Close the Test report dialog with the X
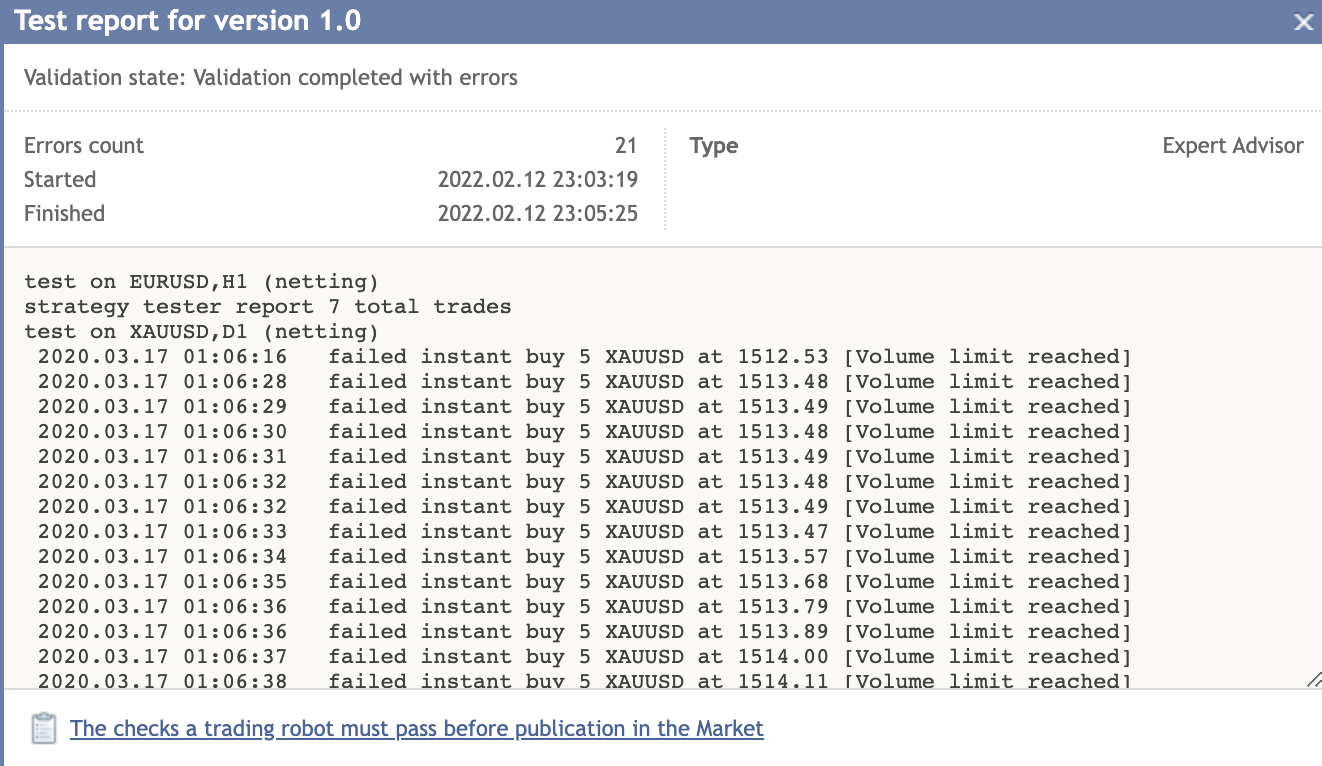The height and width of the screenshot is (766, 1322). tap(1303, 22)
